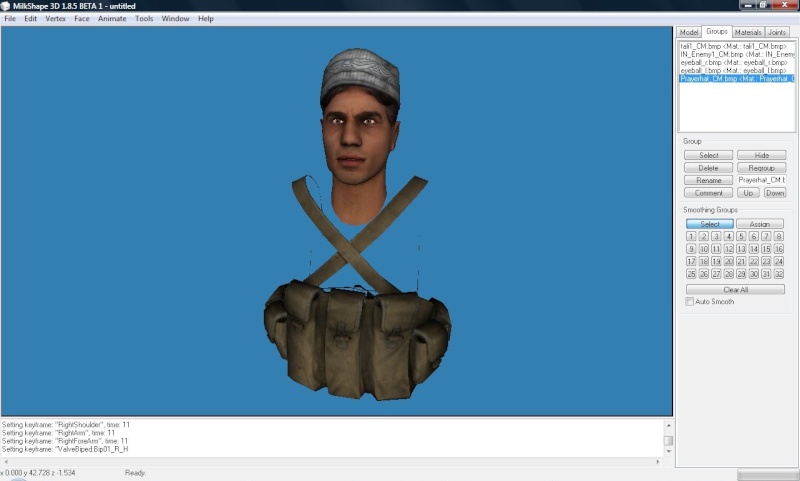The width and height of the screenshot is (800, 481).
Task: Switch to the Joints tab
Action: pos(777,32)
